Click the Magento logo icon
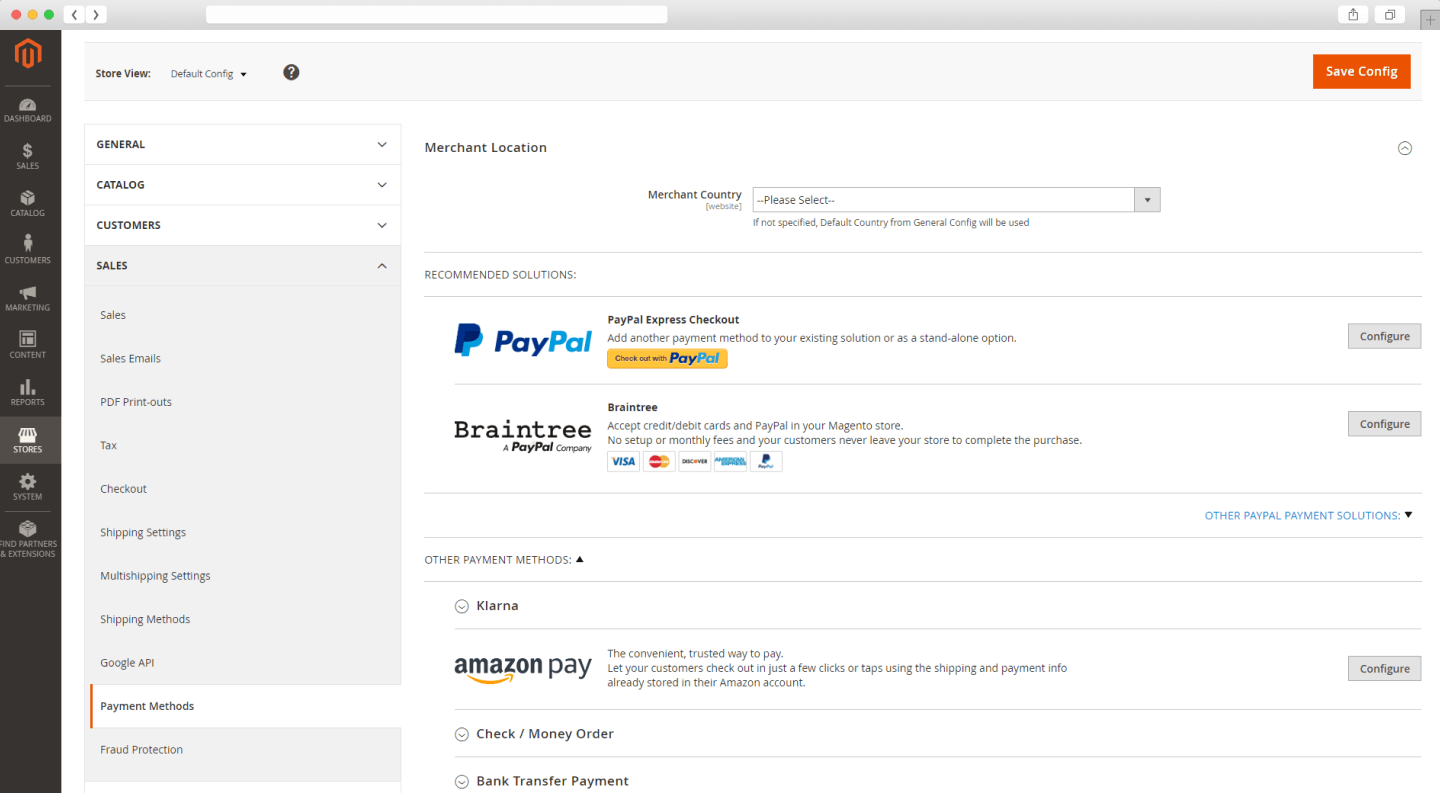1440x793 pixels. coord(28,54)
